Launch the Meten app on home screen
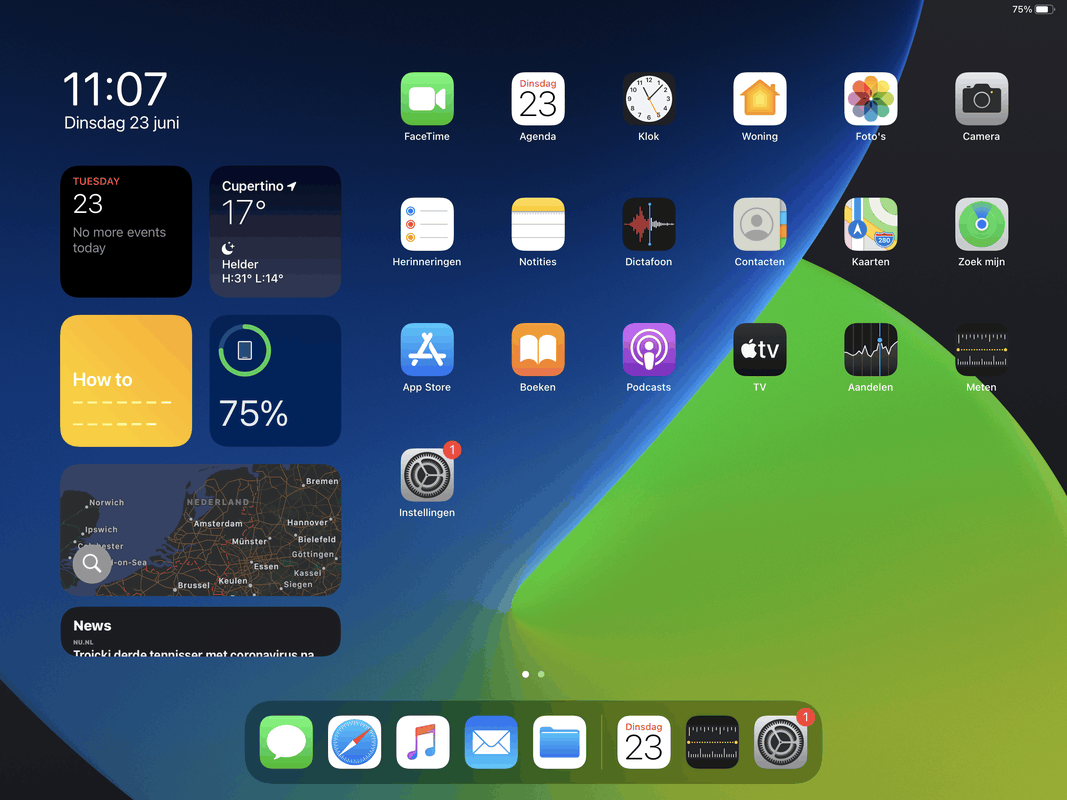 click(x=981, y=350)
